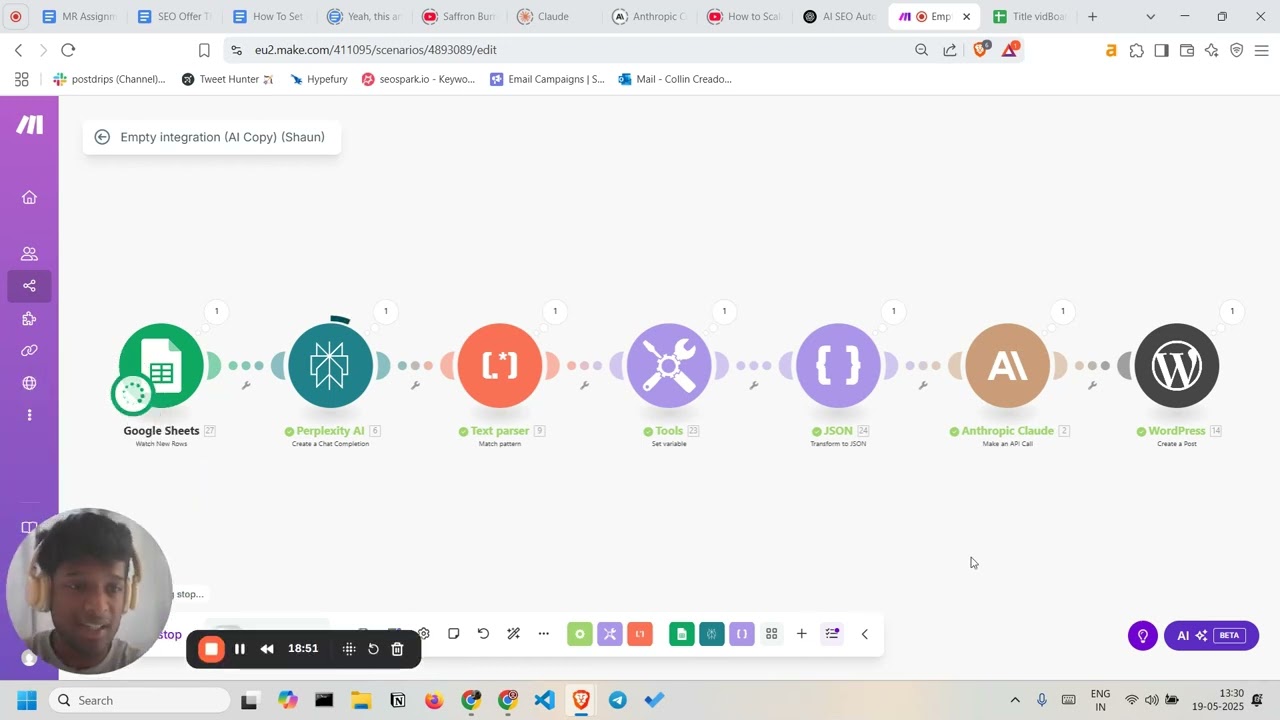
Task: Open new browser tab
Action: (1092, 17)
